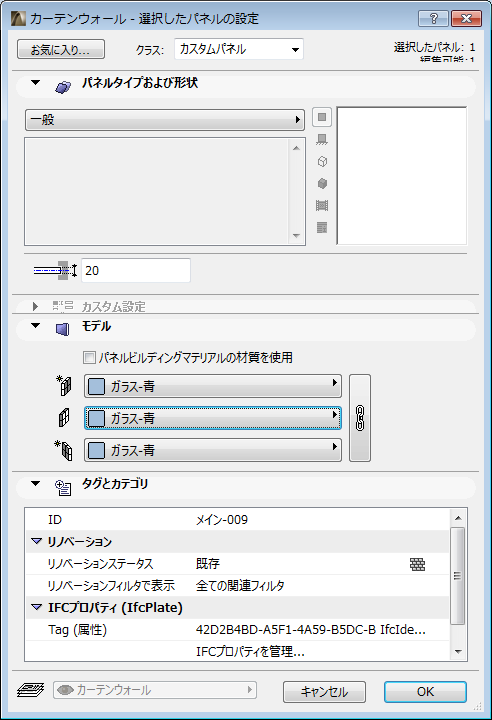
Task: Click the キャンセル button
Action: tap(324, 692)
